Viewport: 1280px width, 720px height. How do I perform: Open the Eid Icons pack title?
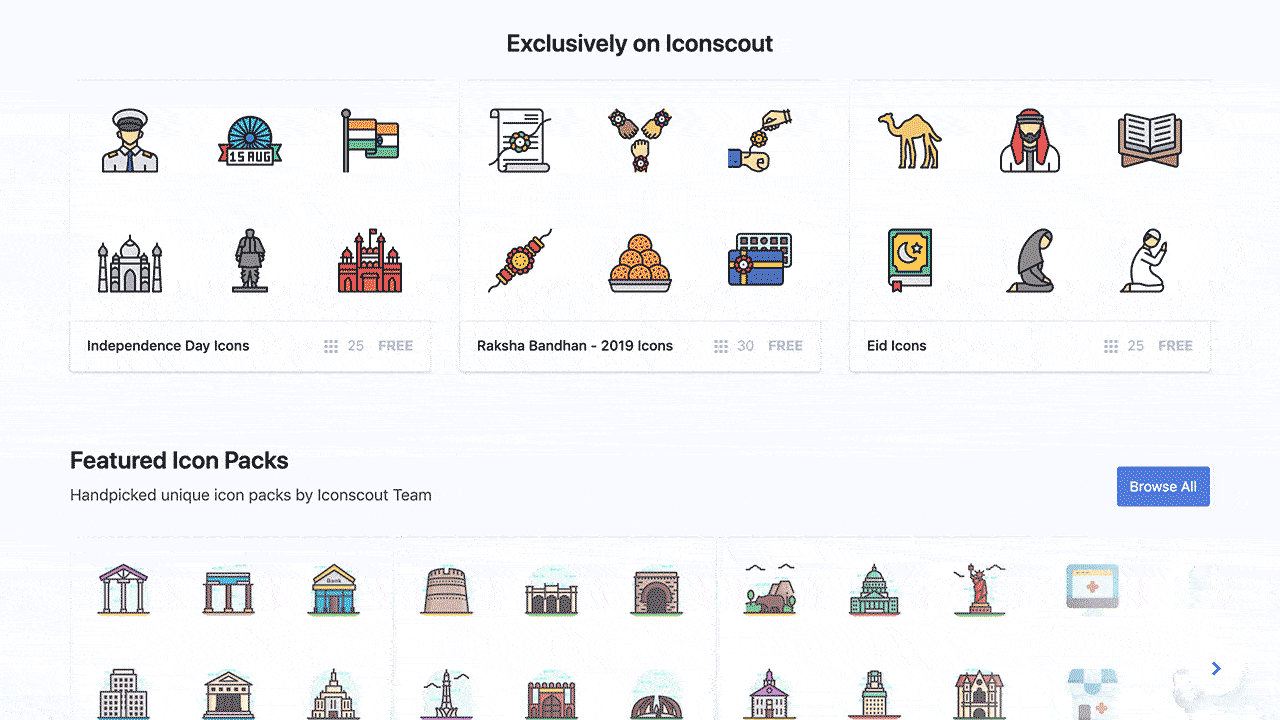(x=897, y=346)
